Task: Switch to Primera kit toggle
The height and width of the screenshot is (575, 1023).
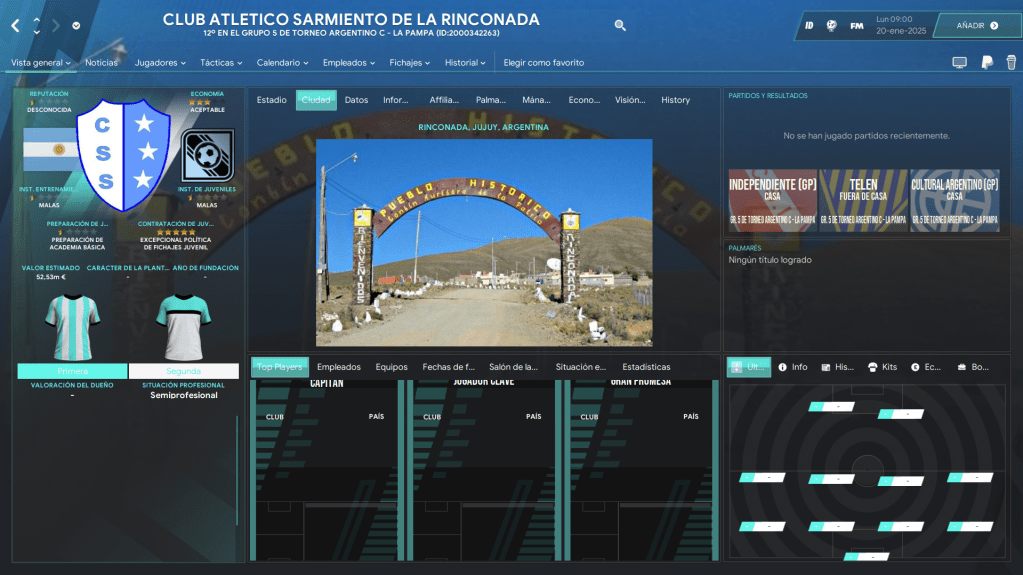Action: (72, 371)
